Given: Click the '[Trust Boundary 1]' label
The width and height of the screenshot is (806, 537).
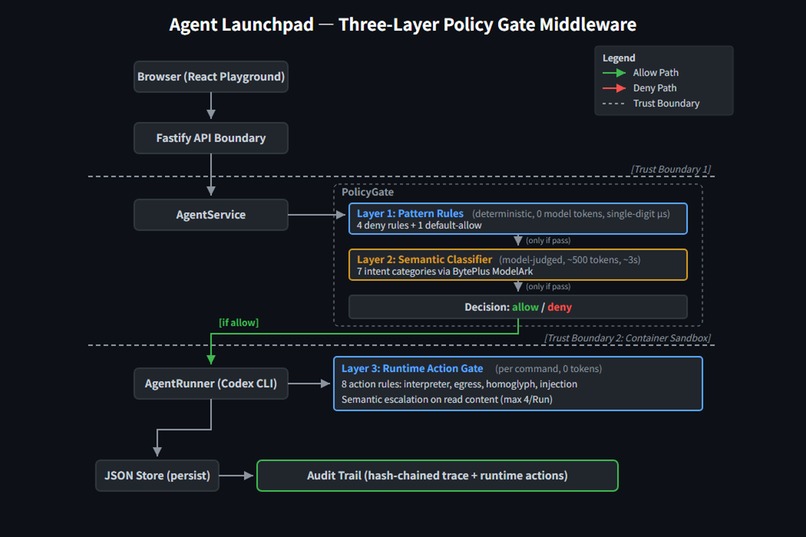Looking at the screenshot, I should pyautogui.click(x=671, y=169).
